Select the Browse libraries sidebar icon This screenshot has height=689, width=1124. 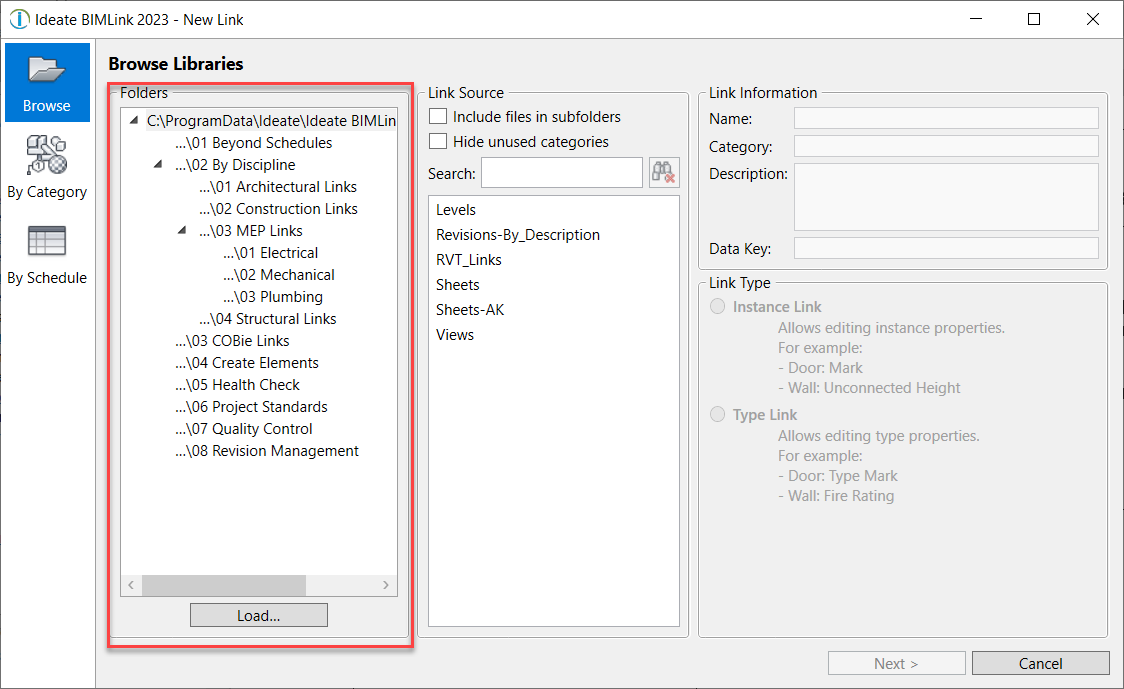(47, 82)
